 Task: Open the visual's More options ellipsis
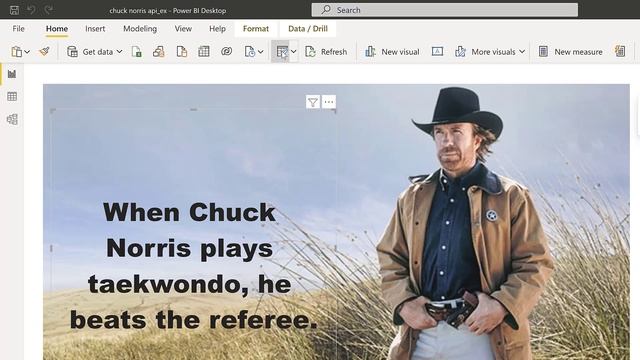pos(329,102)
